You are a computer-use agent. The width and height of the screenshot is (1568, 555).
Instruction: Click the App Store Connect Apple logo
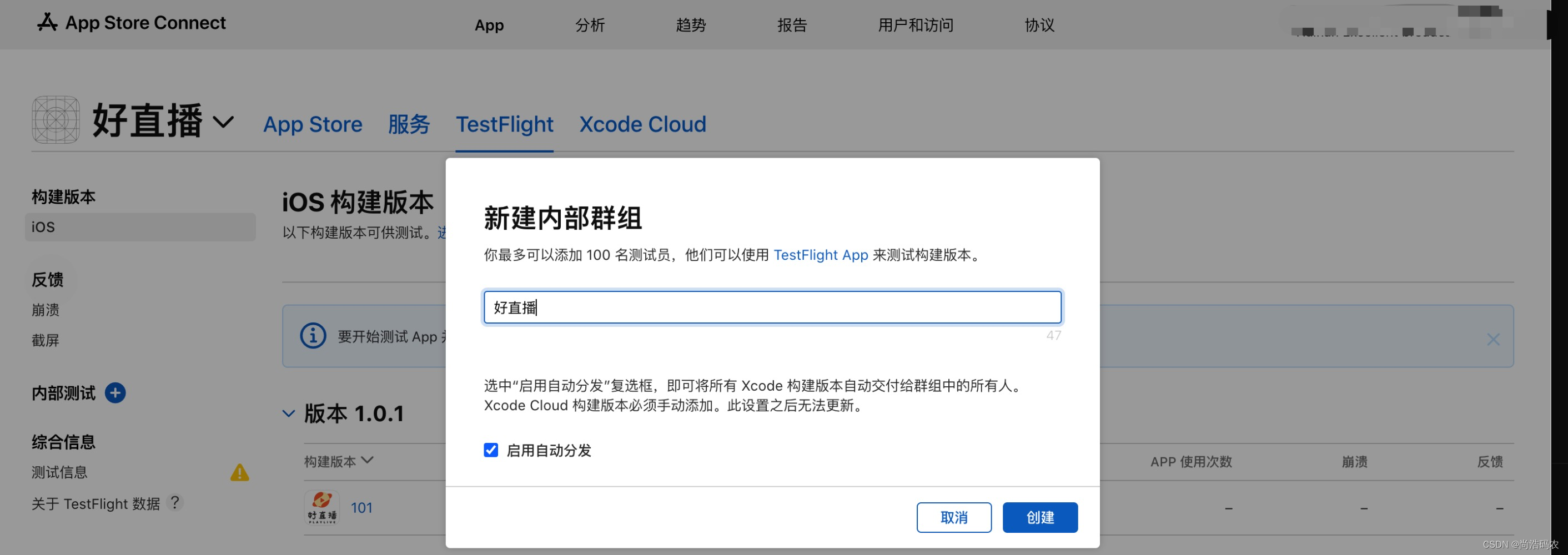(48, 23)
